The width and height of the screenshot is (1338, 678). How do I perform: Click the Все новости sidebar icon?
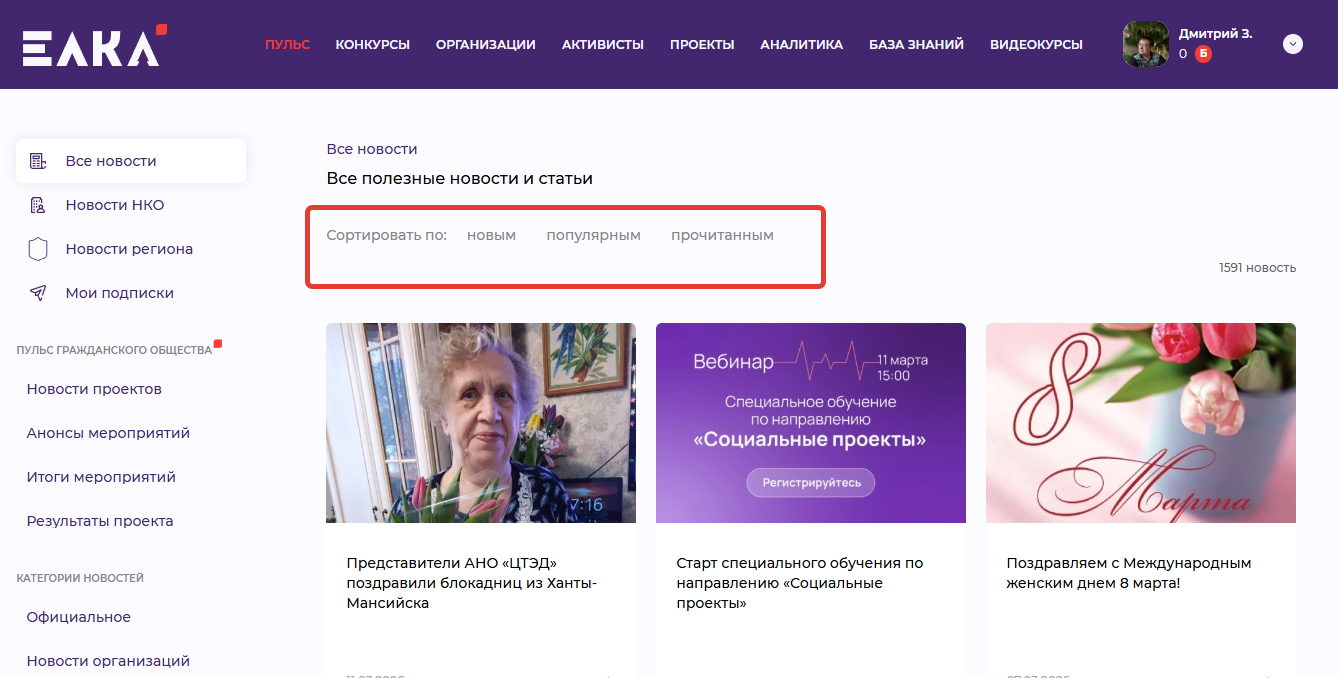(38, 161)
